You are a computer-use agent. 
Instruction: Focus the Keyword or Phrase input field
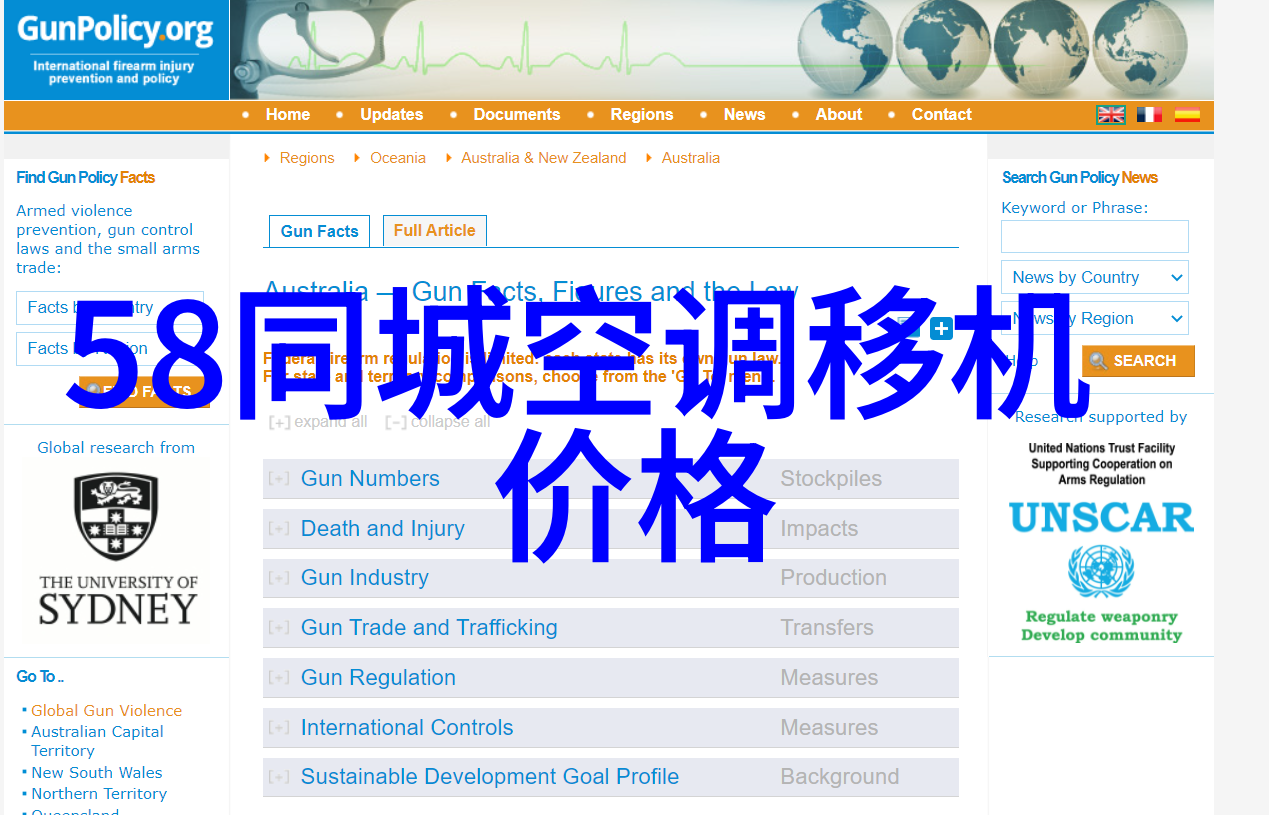(1095, 237)
